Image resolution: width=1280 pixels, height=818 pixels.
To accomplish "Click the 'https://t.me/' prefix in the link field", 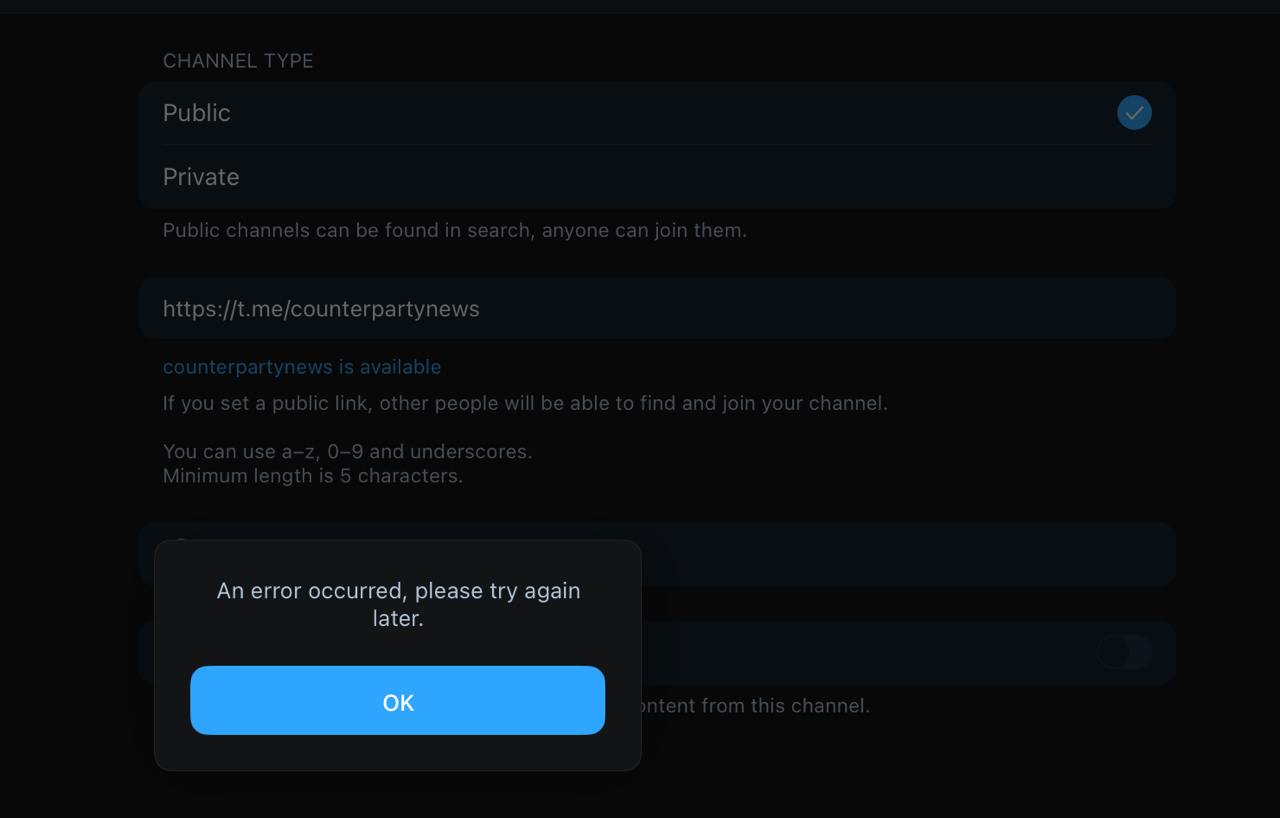I will click(226, 309).
